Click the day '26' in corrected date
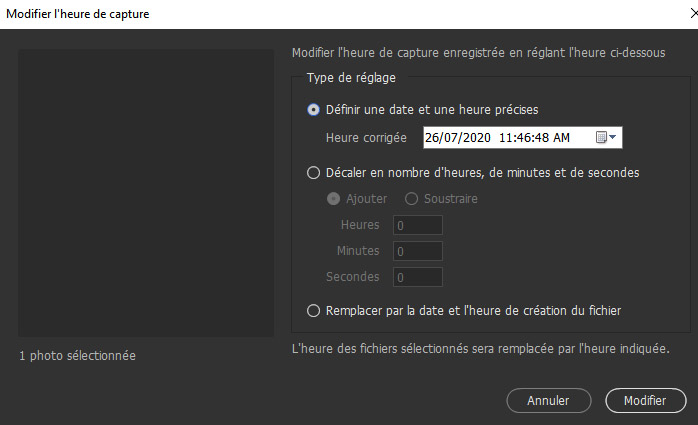This screenshot has width=698, height=425. pyautogui.click(x=432, y=137)
